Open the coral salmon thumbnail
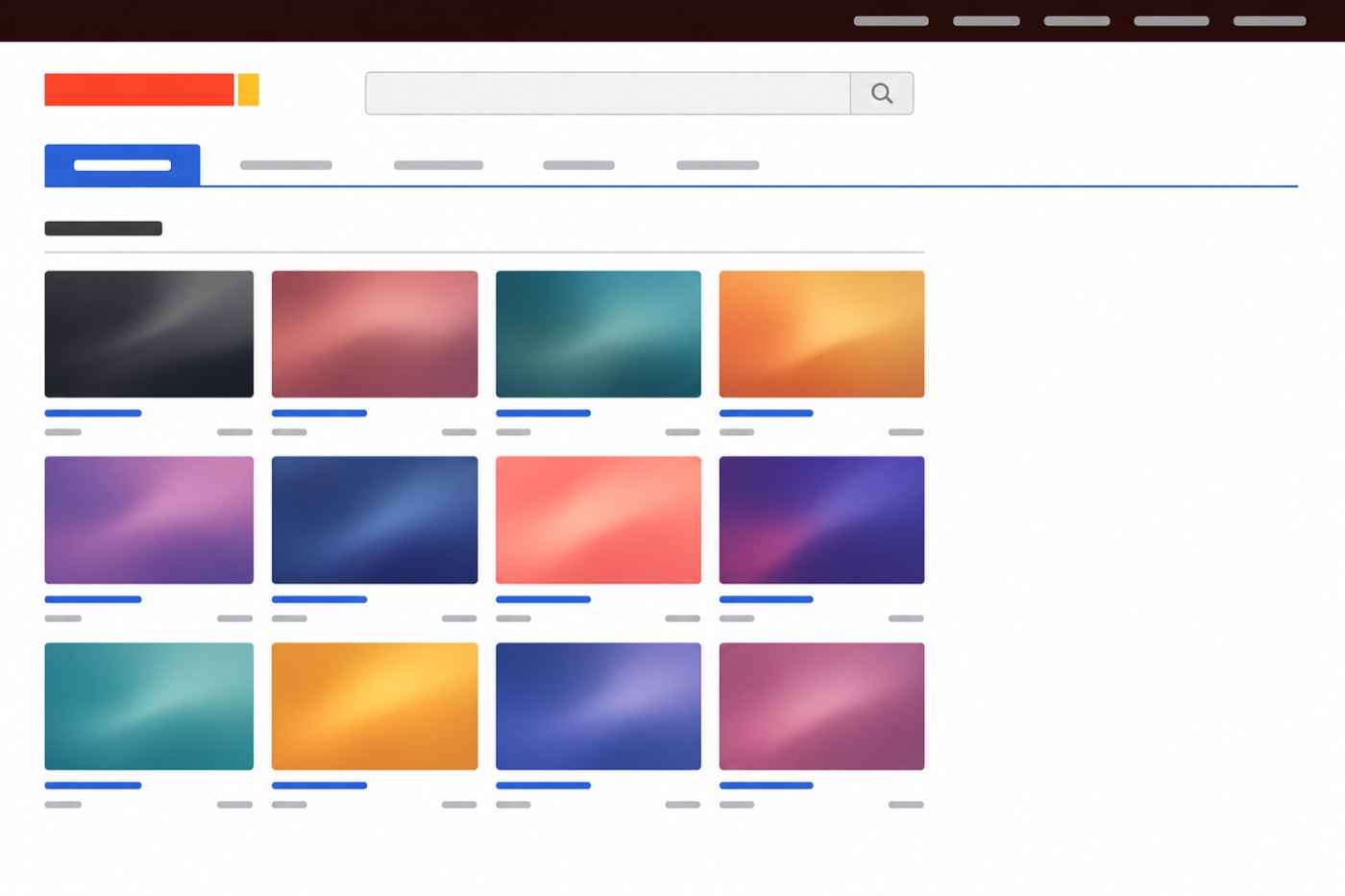 click(599, 520)
